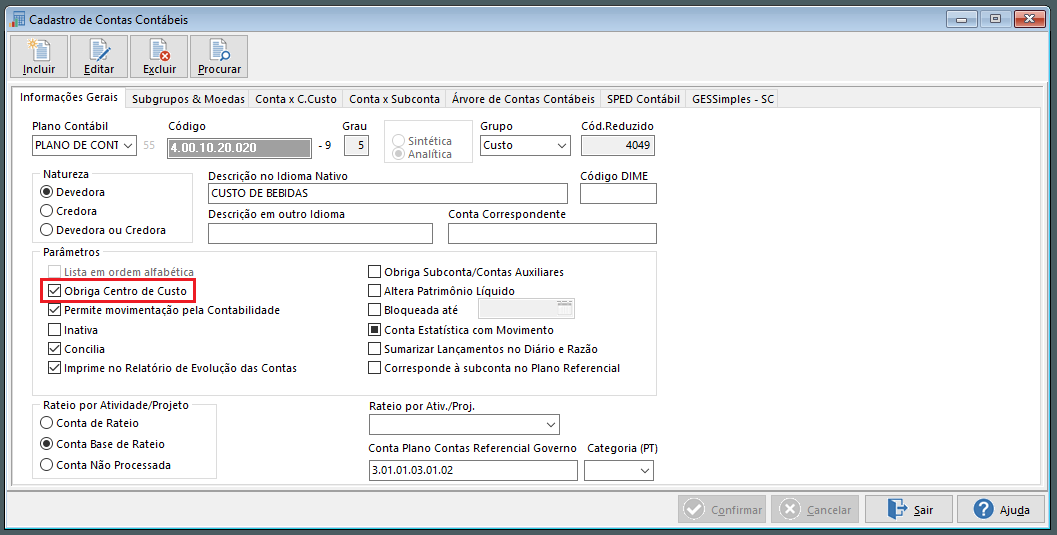Open Ajuda help

1001,509
